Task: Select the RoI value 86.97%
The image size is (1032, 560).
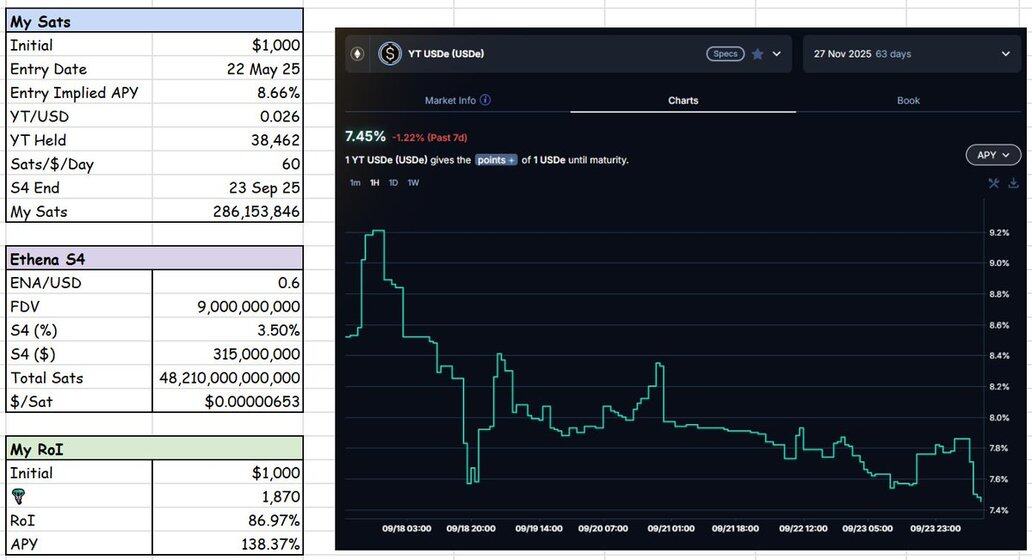Action: click(x=228, y=521)
